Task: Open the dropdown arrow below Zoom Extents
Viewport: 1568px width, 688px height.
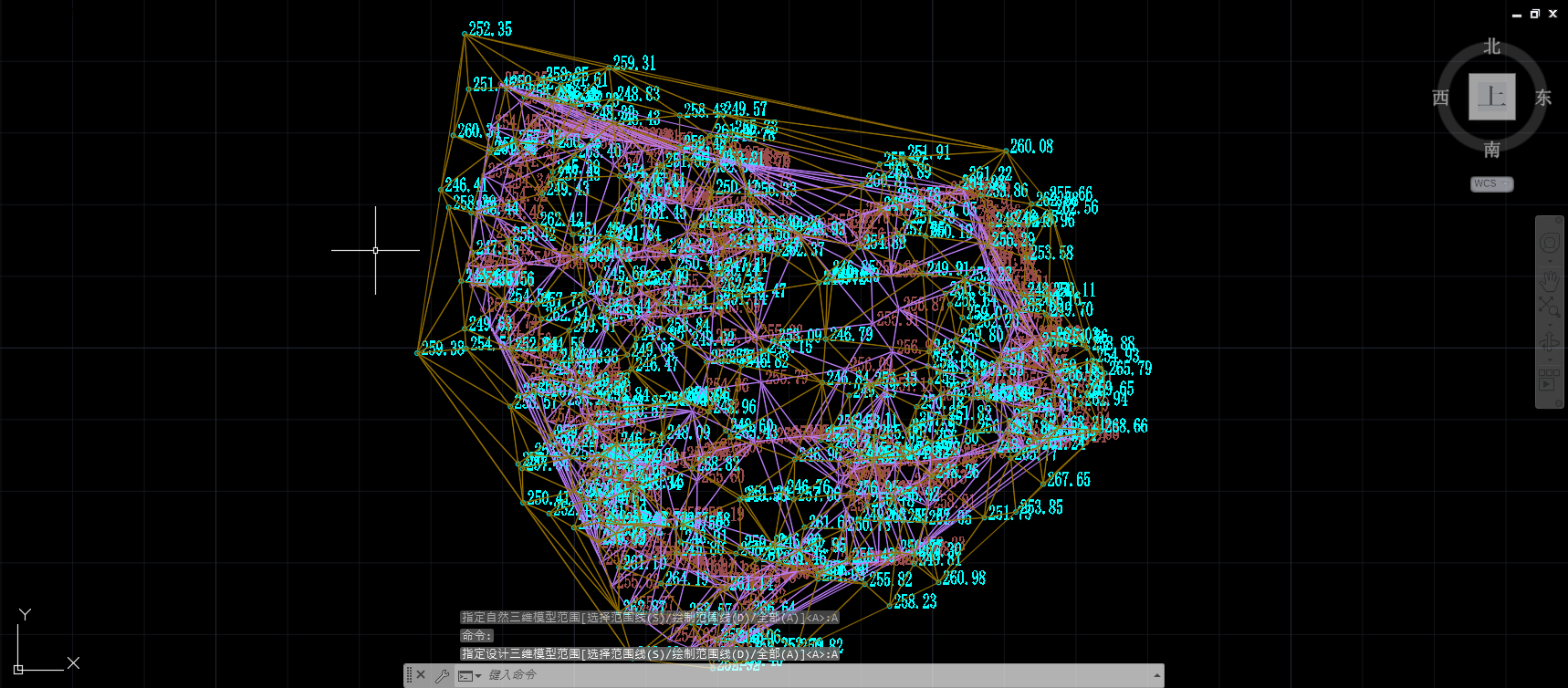Action: click(1549, 324)
